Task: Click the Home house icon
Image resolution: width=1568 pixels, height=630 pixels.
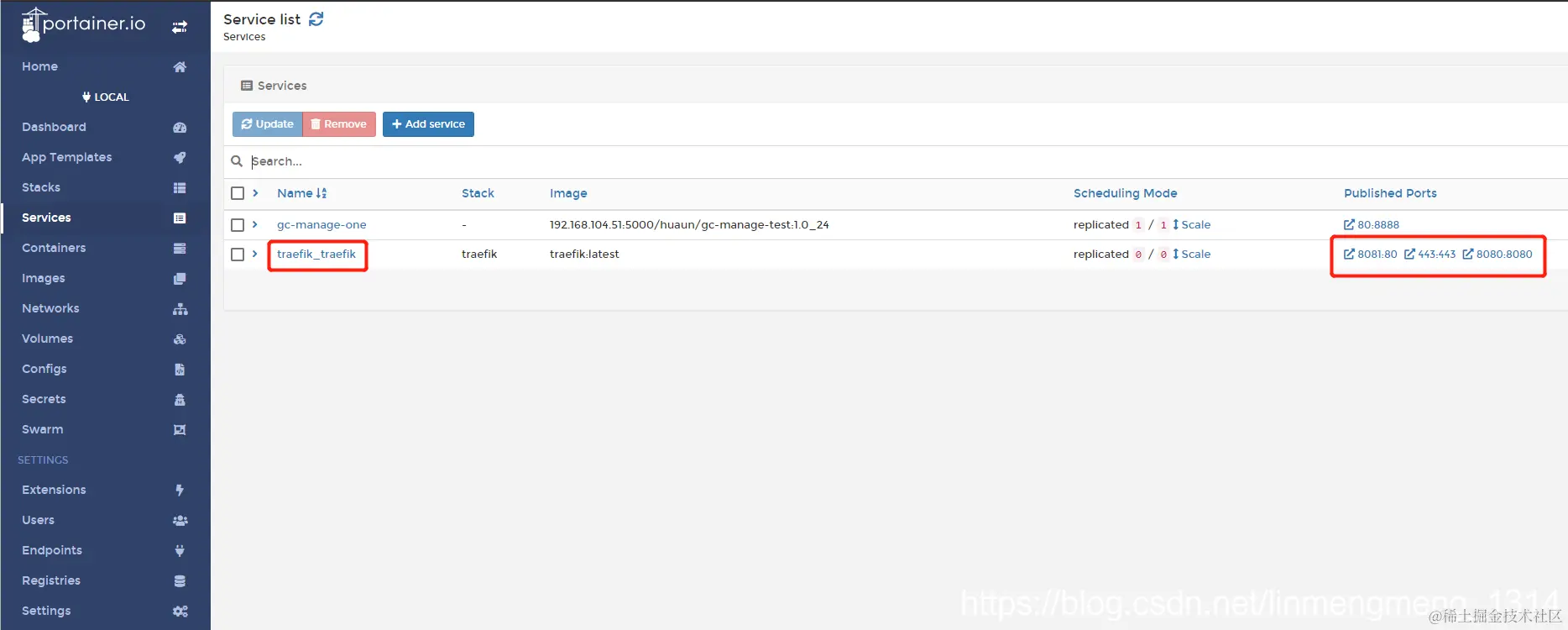Action: tap(180, 66)
